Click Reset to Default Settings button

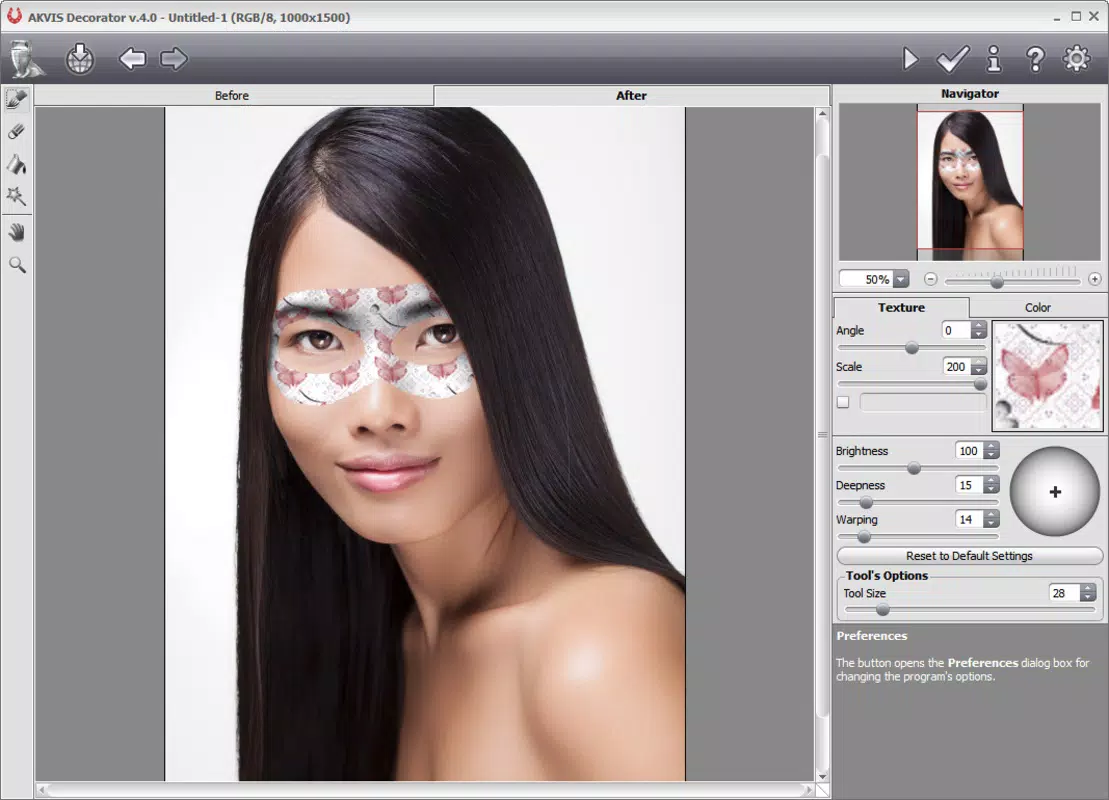tap(969, 556)
